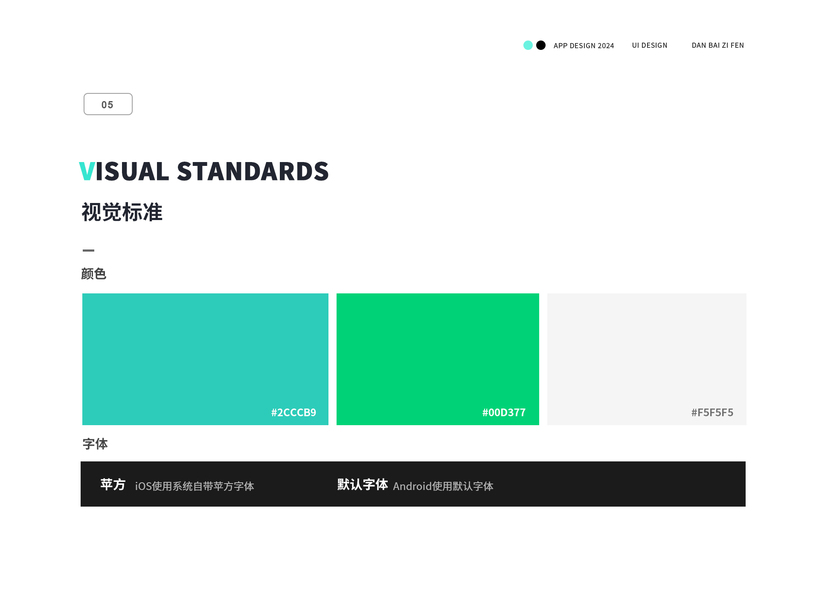Click the cyan dot in the header
The image size is (819, 600).
(x=528, y=45)
